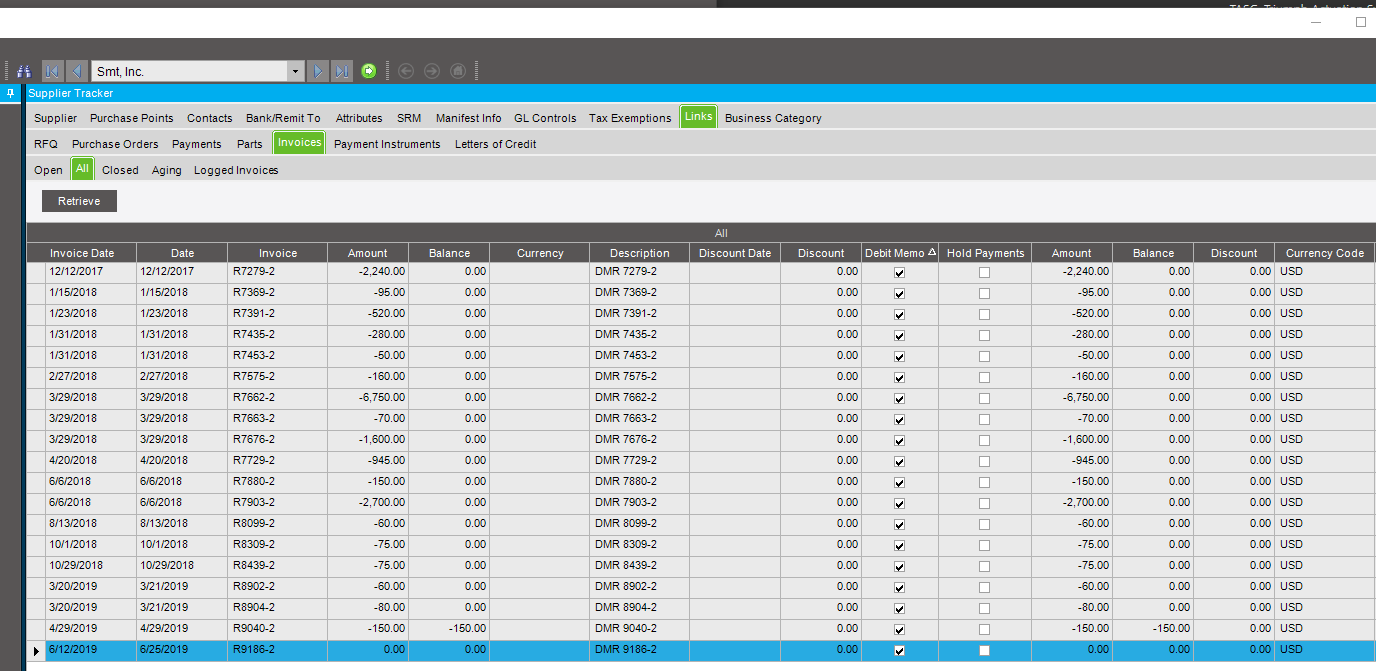This screenshot has width=1376, height=671.
Task: Select the row indicator arrow for R9186-2
Action: point(36,651)
